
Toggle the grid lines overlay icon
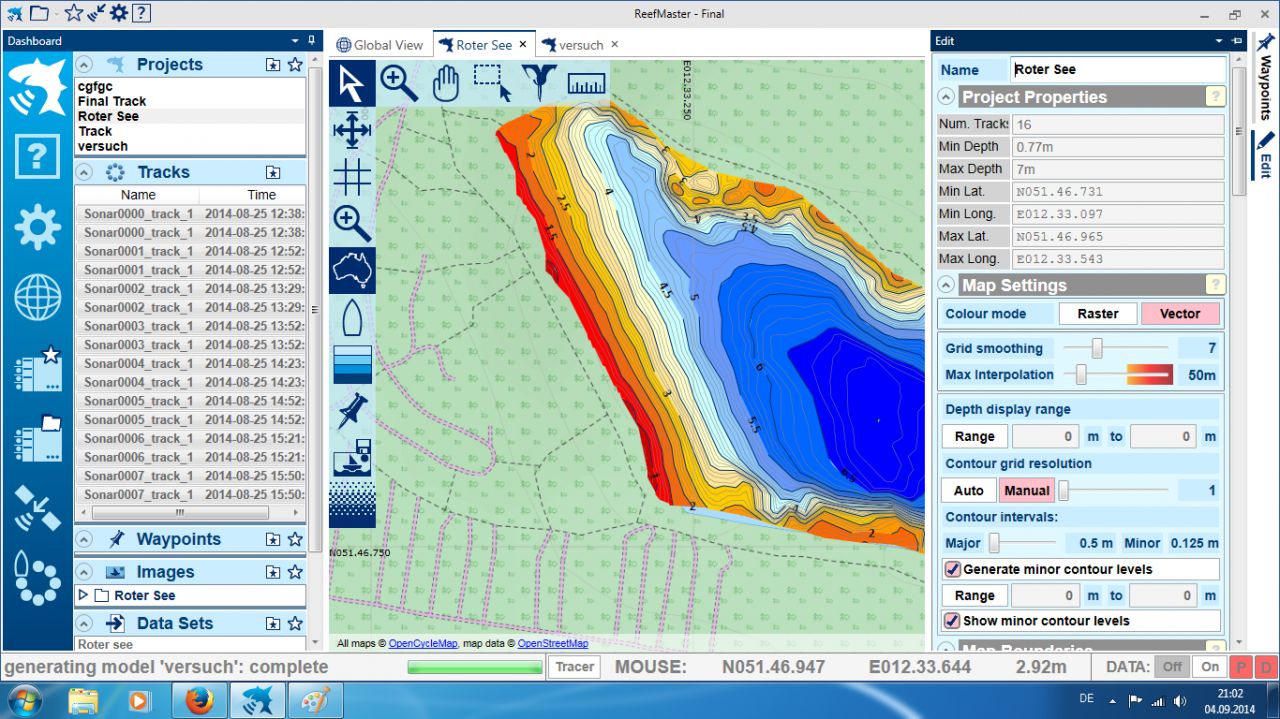coord(352,177)
